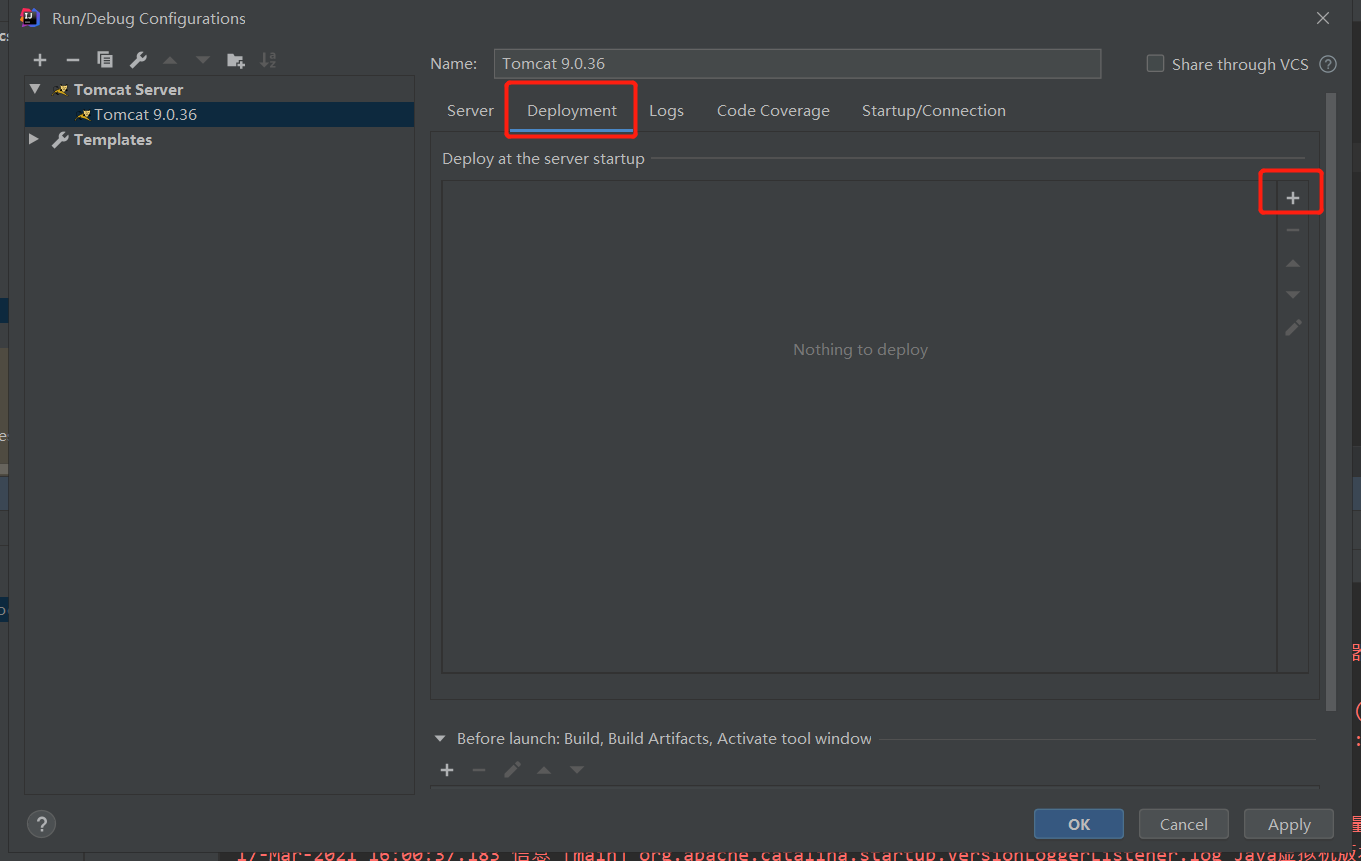Add a new Before launch task
The height and width of the screenshot is (861, 1361).
click(446, 769)
